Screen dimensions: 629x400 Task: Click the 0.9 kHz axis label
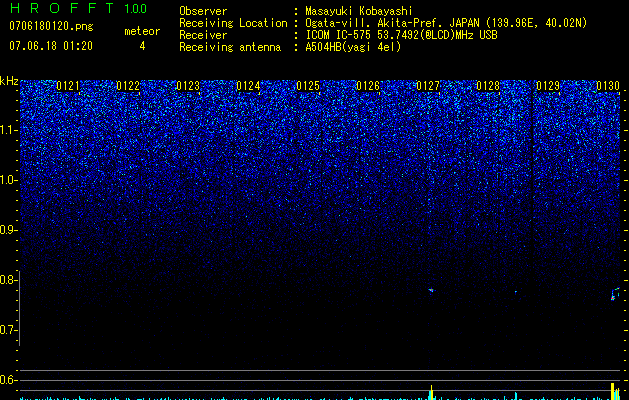pyautogui.click(x=9, y=230)
